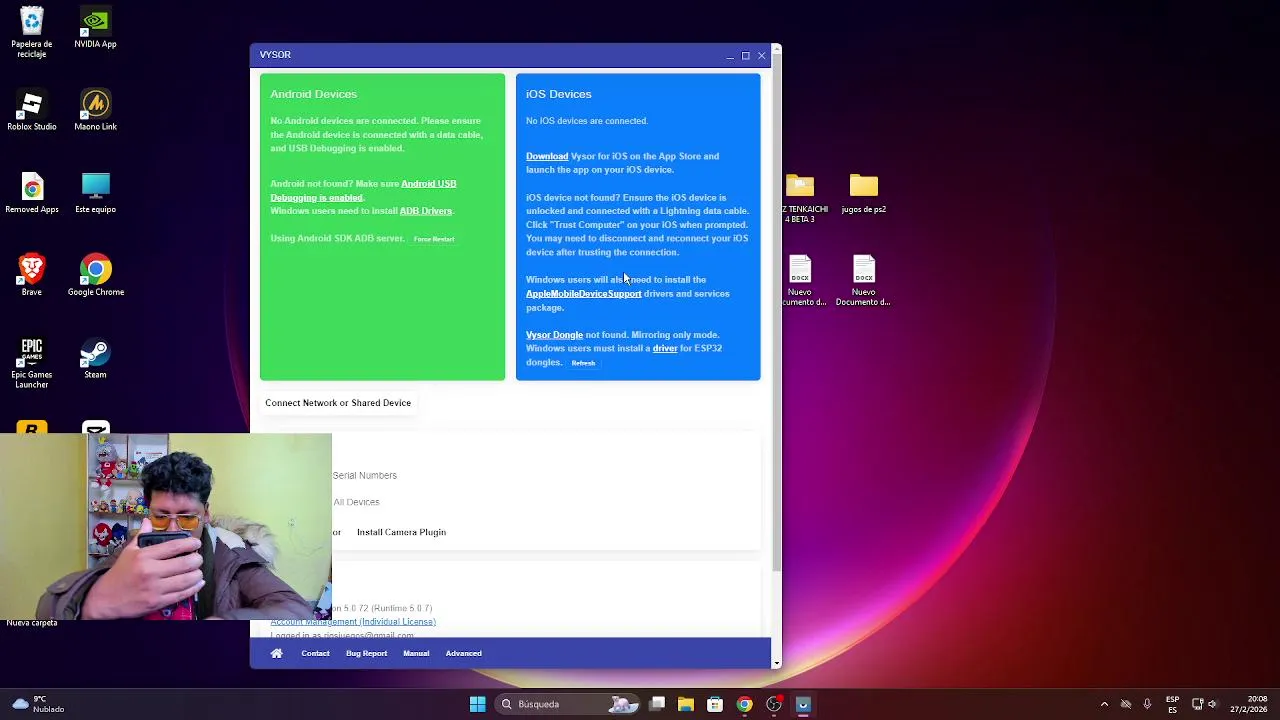Open Advanced in Vysor bottom bar
This screenshot has width=1280, height=720.
coord(463,653)
